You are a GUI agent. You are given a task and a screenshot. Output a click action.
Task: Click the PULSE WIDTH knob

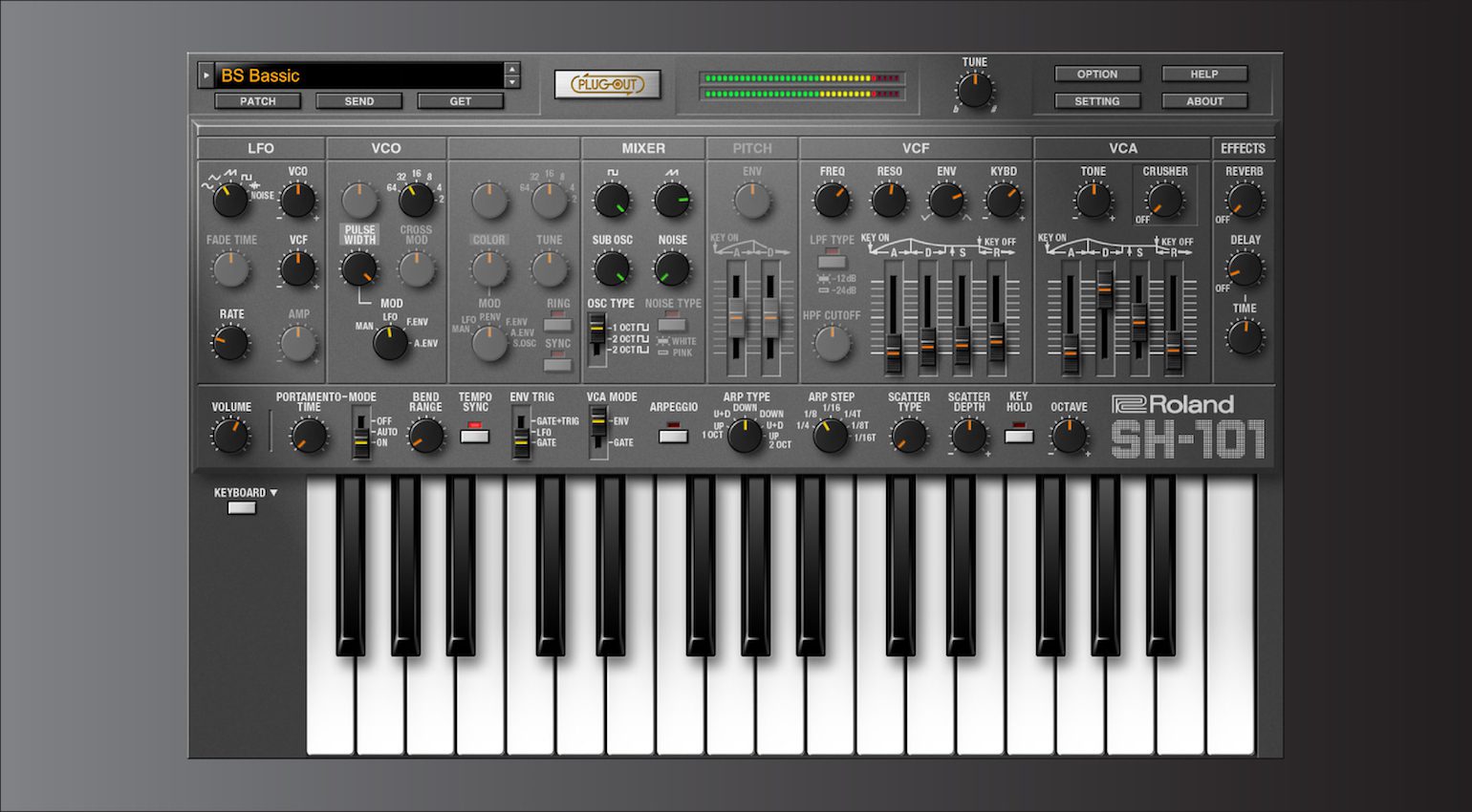pos(359,269)
